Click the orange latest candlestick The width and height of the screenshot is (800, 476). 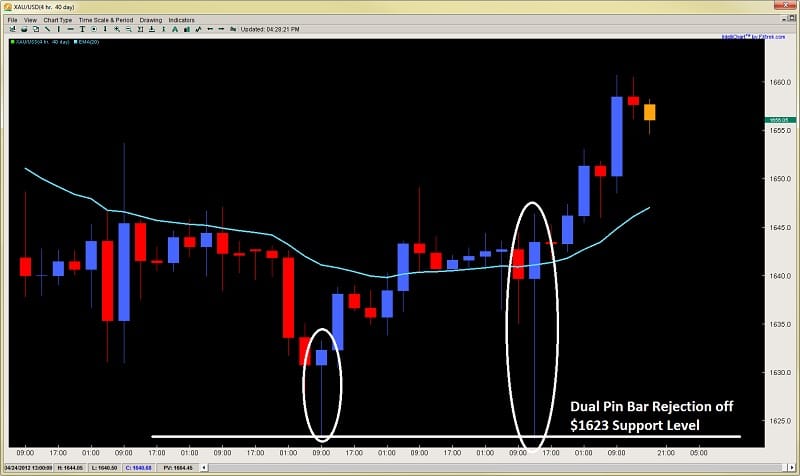click(x=649, y=112)
